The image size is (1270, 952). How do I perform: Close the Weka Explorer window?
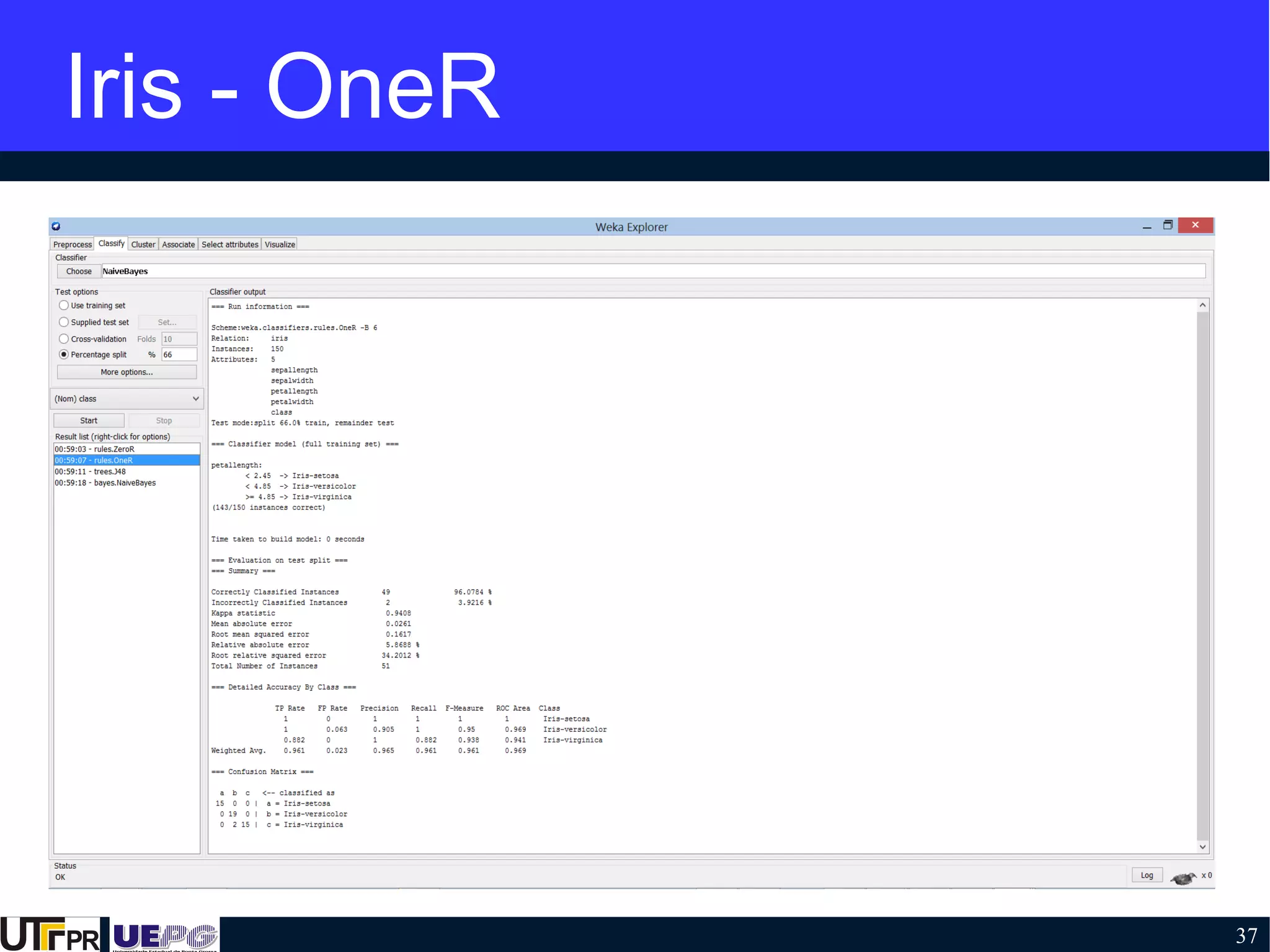[1195, 225]
